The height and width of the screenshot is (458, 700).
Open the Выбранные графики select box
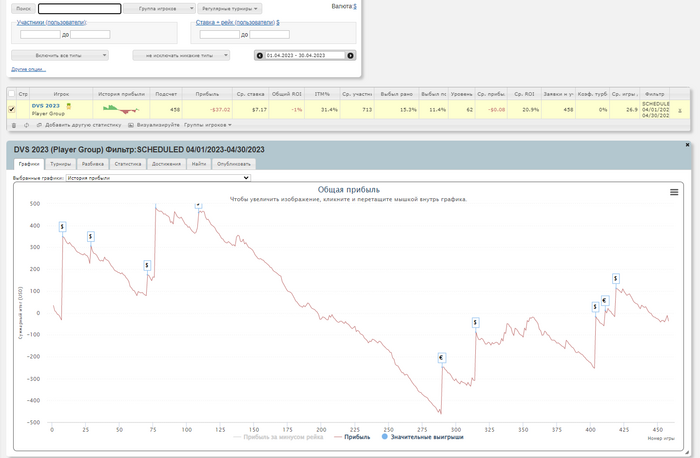pyautogui.click(x=158, y=178)
